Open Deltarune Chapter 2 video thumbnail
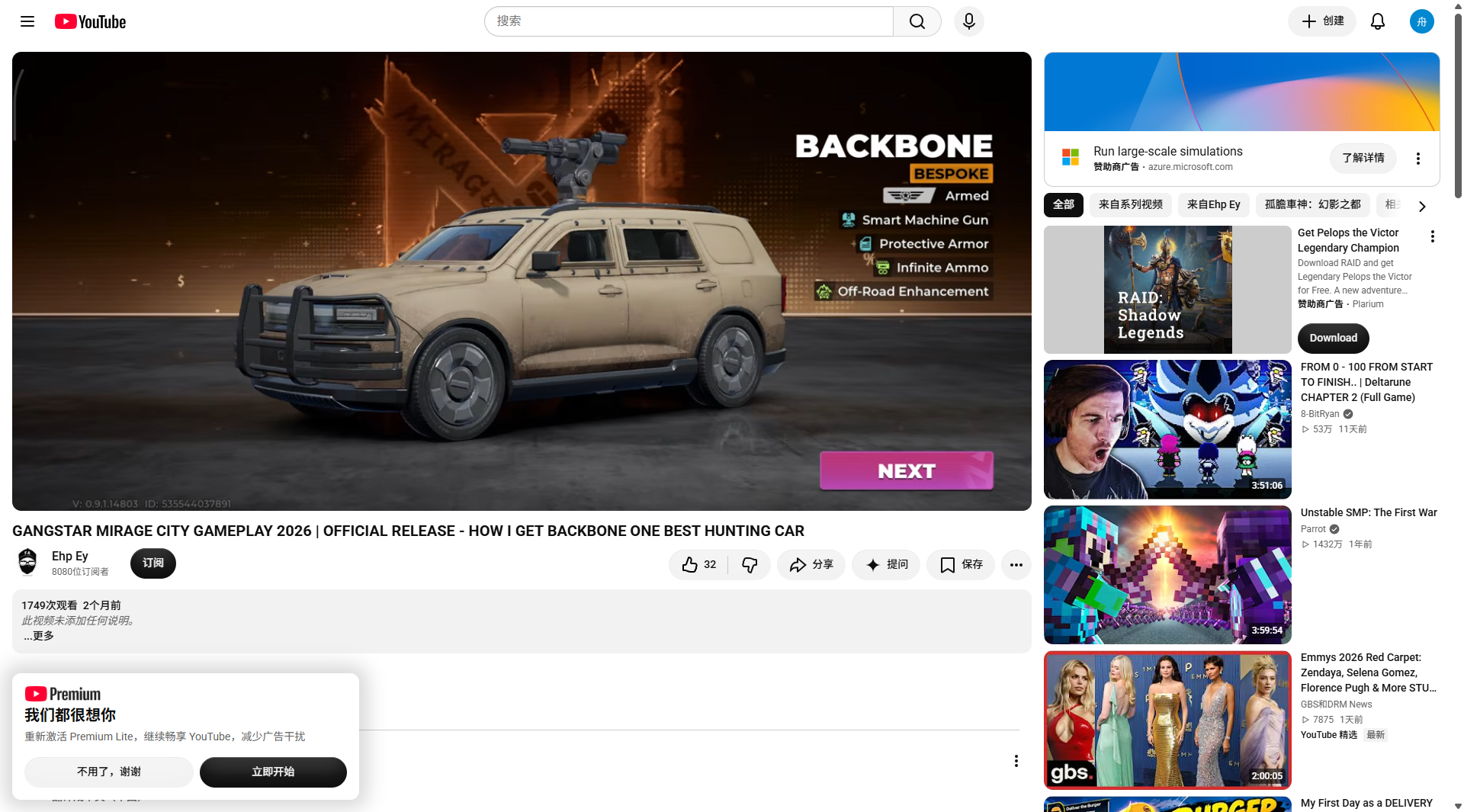Screen dimensions: 1464x812 tap(1167, 429)
